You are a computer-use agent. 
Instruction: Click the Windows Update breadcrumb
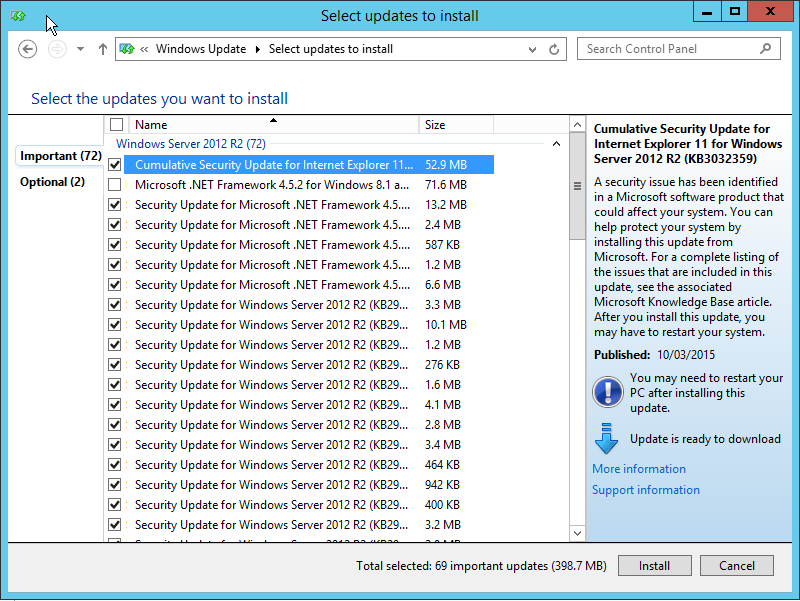[x=201, y=49]
